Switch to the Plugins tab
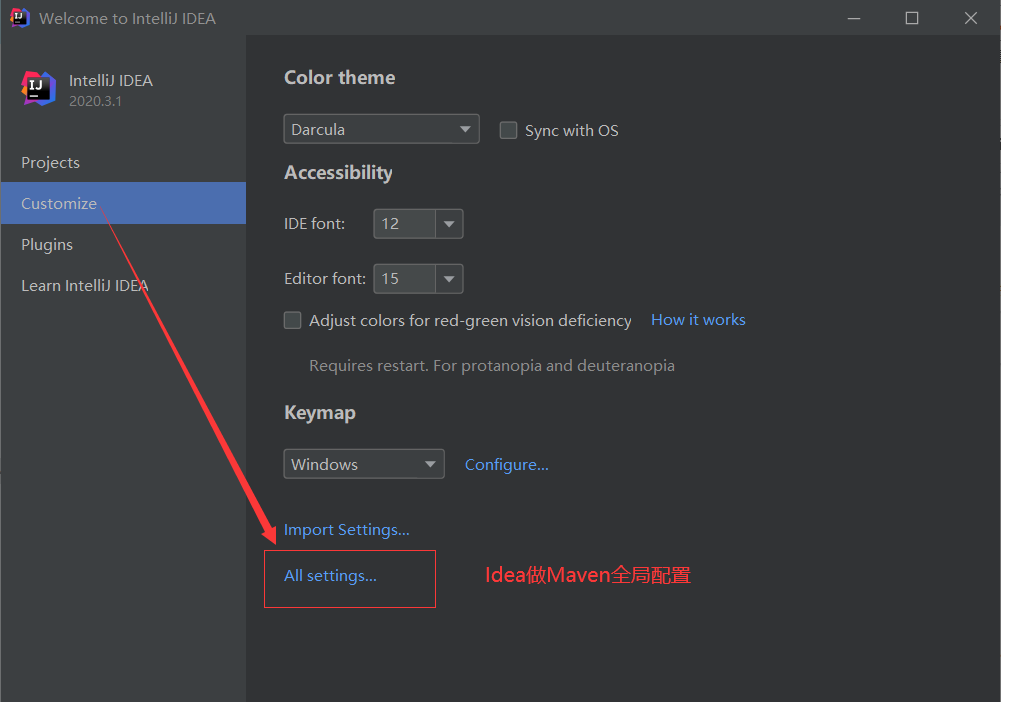The image size is (1022, 702). (47, 245)
